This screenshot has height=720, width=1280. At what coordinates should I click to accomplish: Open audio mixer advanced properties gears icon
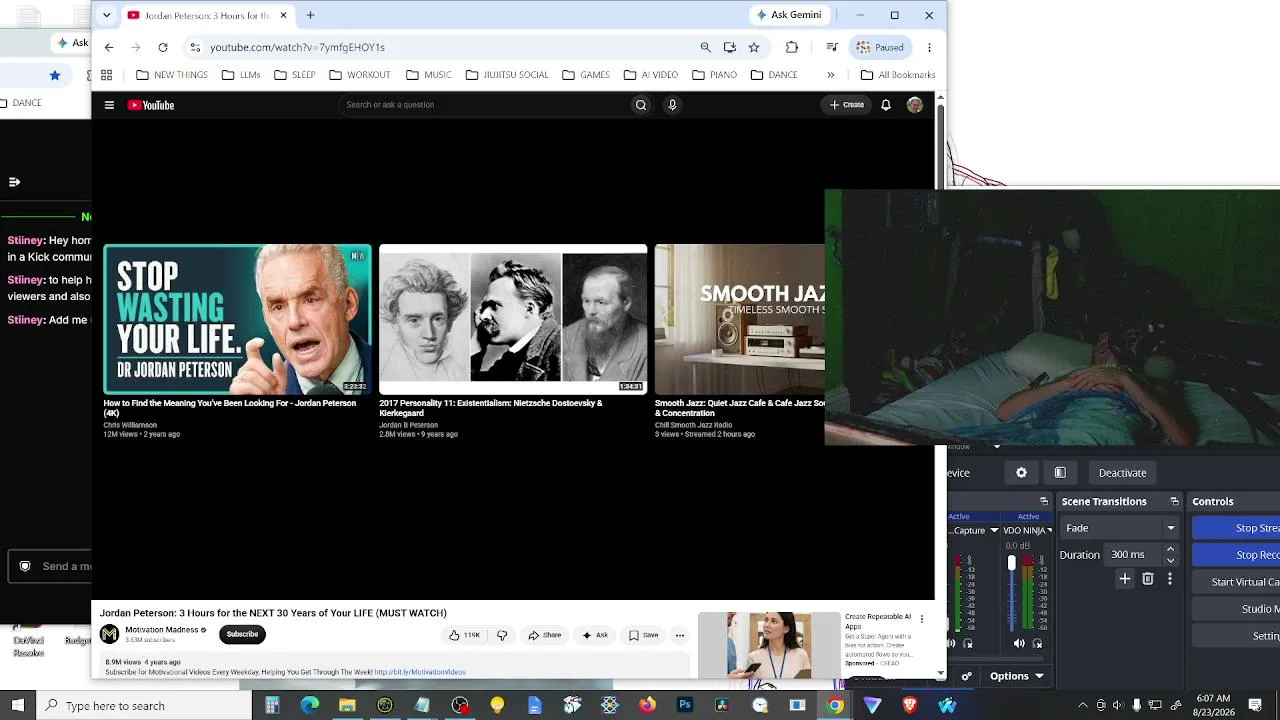click(967, 676)
